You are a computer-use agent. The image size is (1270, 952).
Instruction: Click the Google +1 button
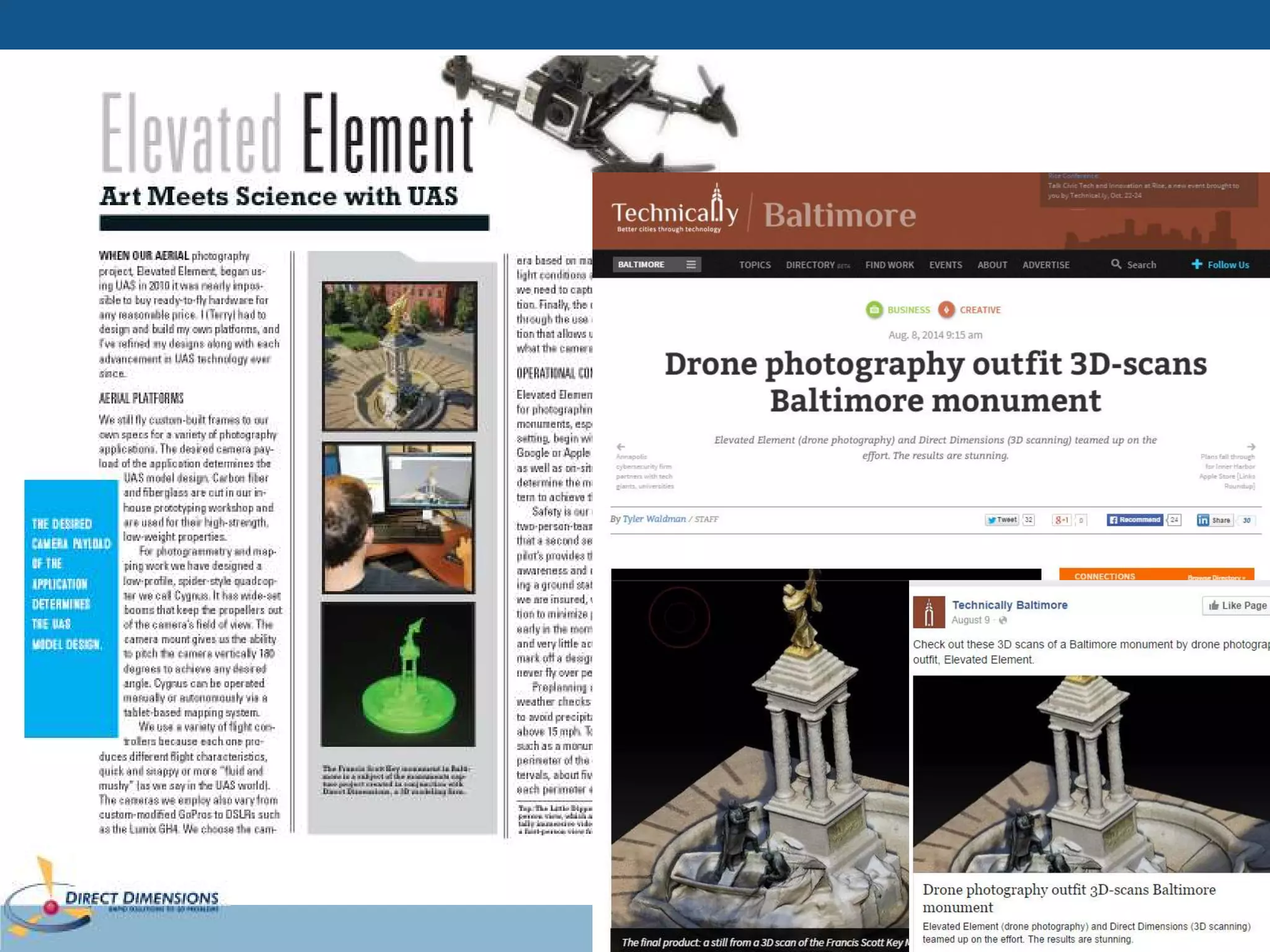point(1062,520)
